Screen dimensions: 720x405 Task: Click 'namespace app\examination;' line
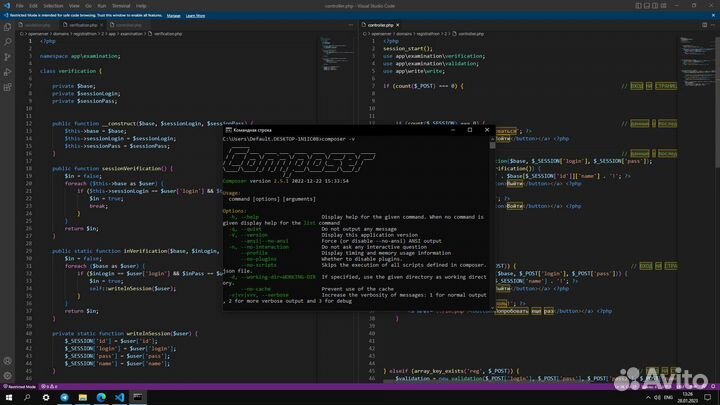[x=80, y=56]
